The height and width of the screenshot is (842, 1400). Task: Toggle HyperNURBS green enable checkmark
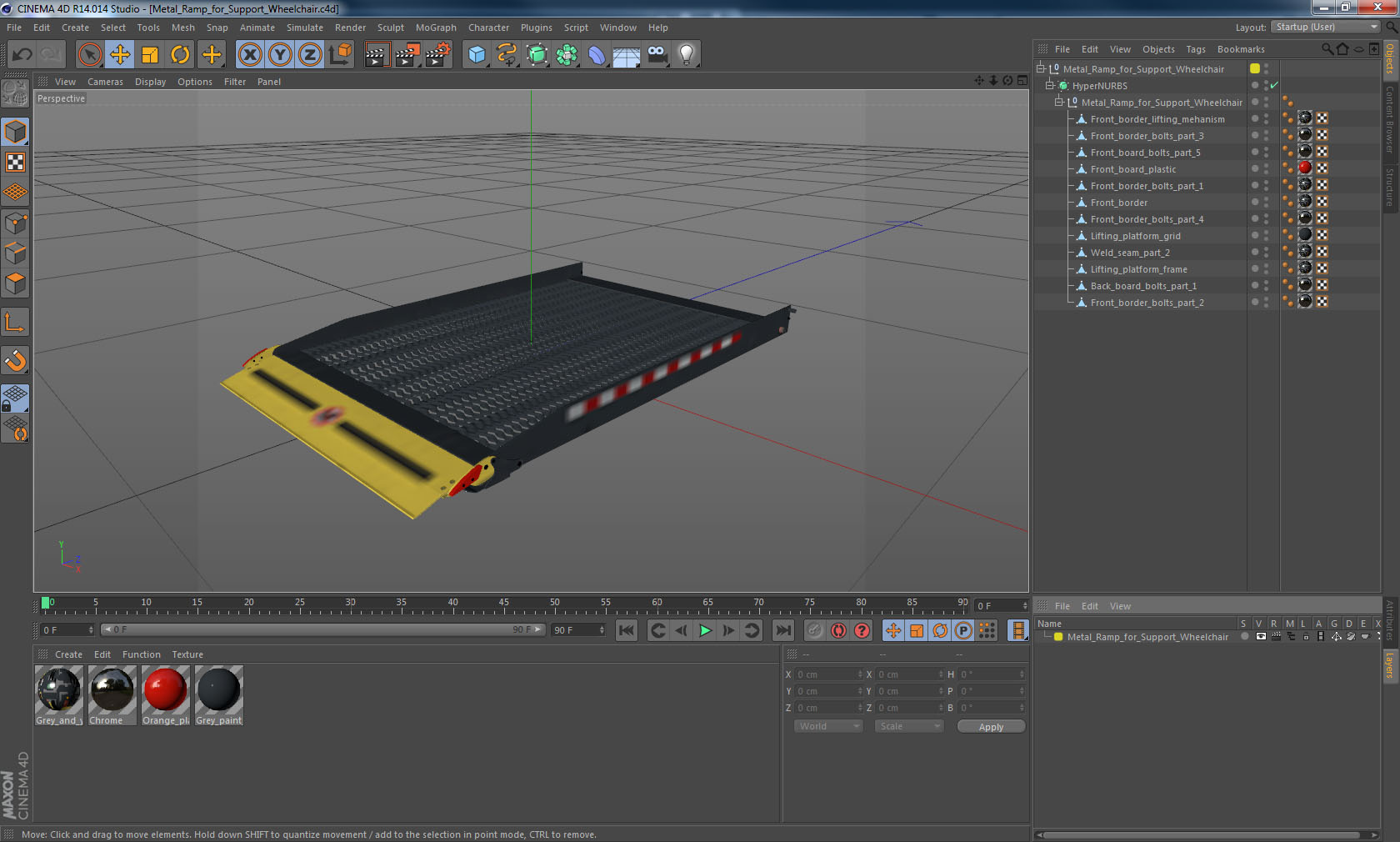click(1274, 85)
